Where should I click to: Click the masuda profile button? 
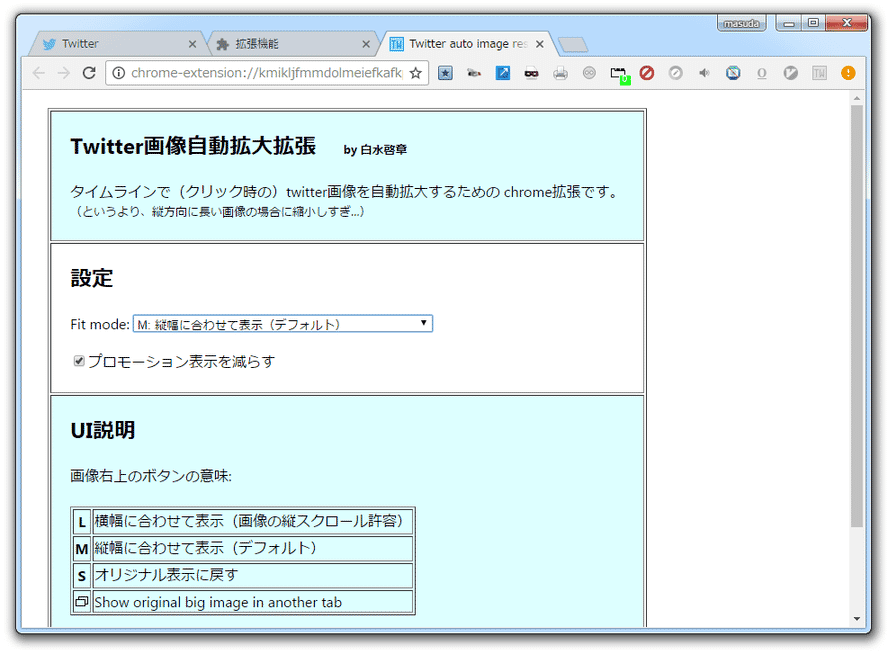[741, 23]
